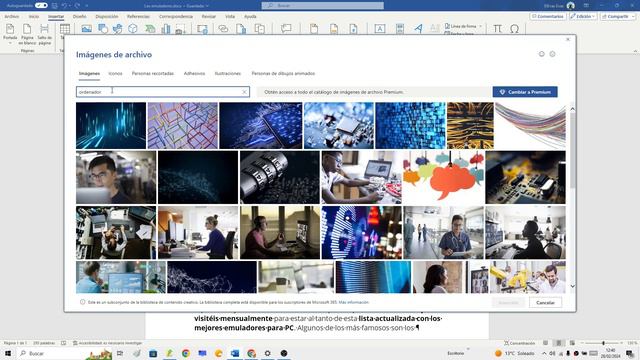The height and width of the screenshot is (360, 640).
Task: Open the Ilustraciones tab
Action: 228,73
